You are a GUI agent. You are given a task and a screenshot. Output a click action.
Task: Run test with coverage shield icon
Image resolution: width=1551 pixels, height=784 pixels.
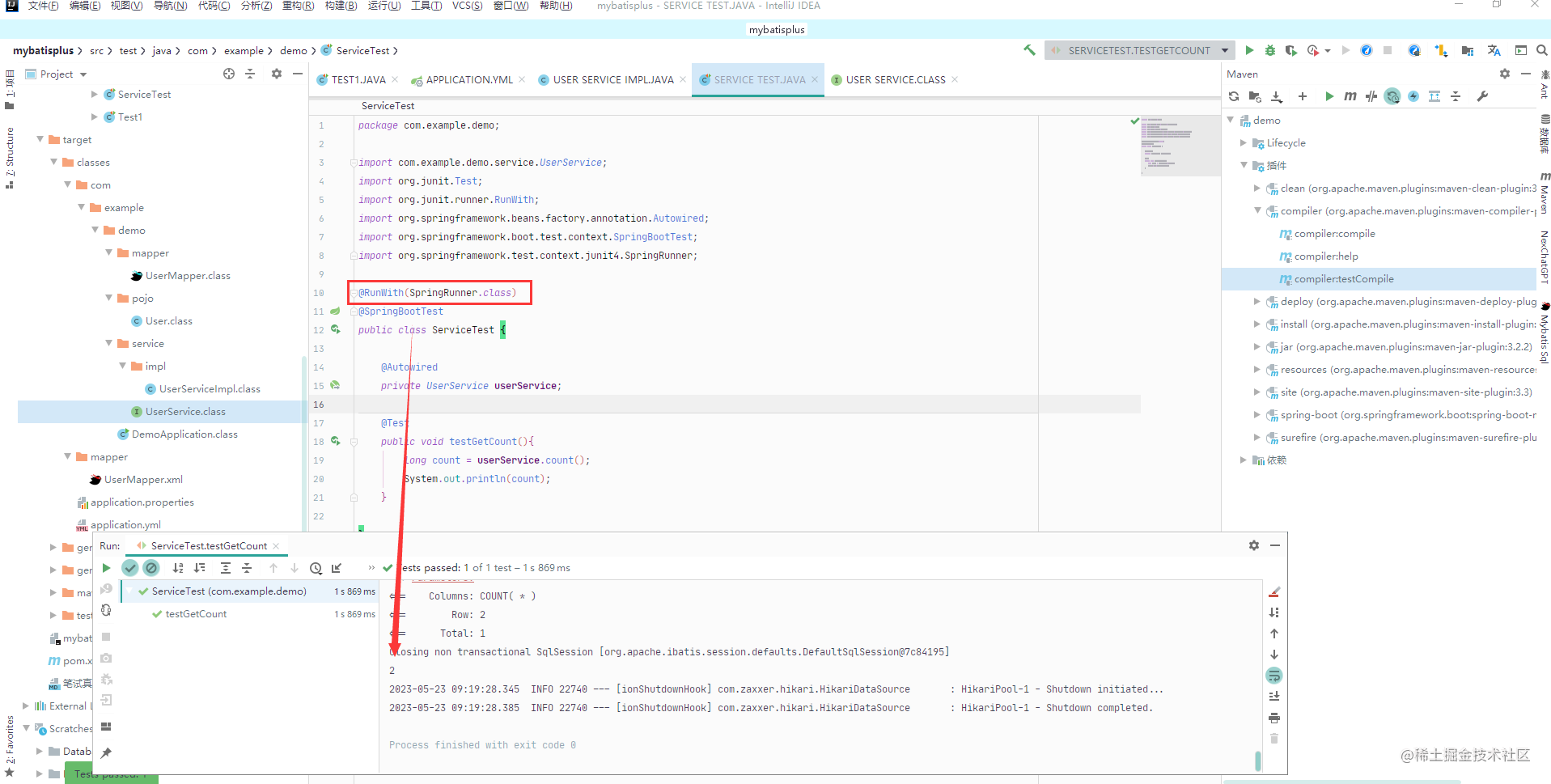(x=1291, y=50)
